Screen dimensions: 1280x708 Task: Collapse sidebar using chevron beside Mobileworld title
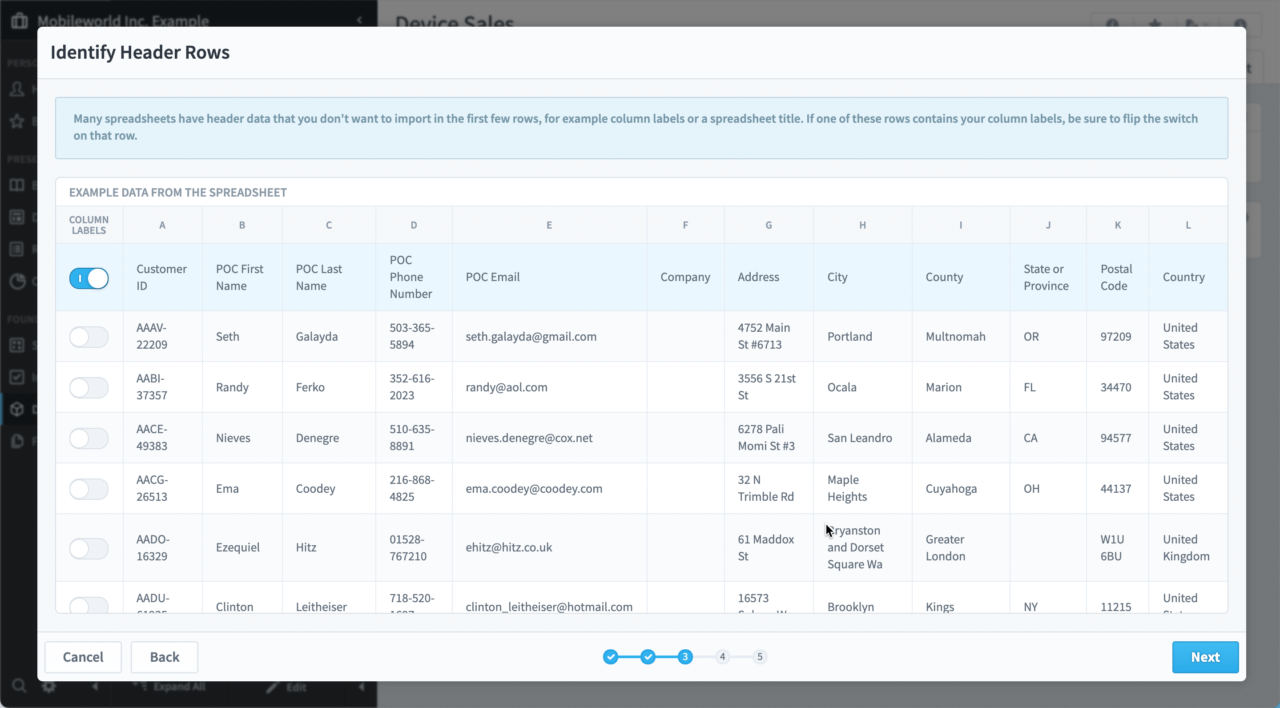point(360,21)
